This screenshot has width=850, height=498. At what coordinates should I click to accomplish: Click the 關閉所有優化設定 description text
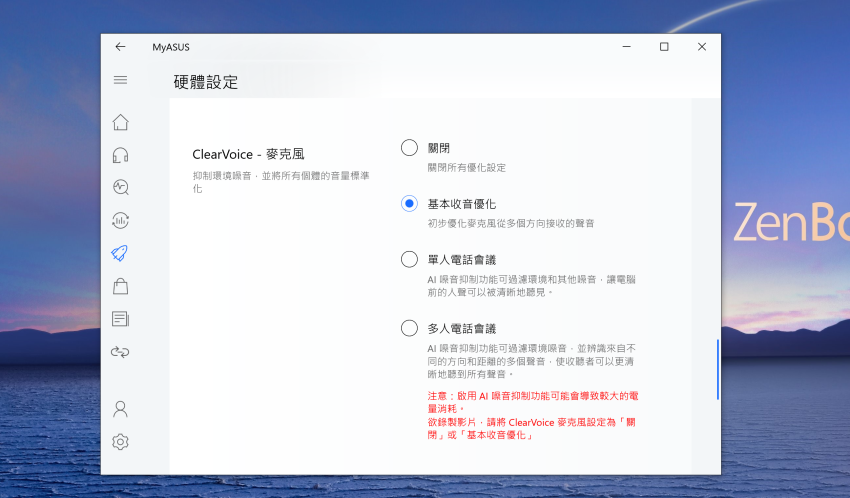[x=467, y=168]
